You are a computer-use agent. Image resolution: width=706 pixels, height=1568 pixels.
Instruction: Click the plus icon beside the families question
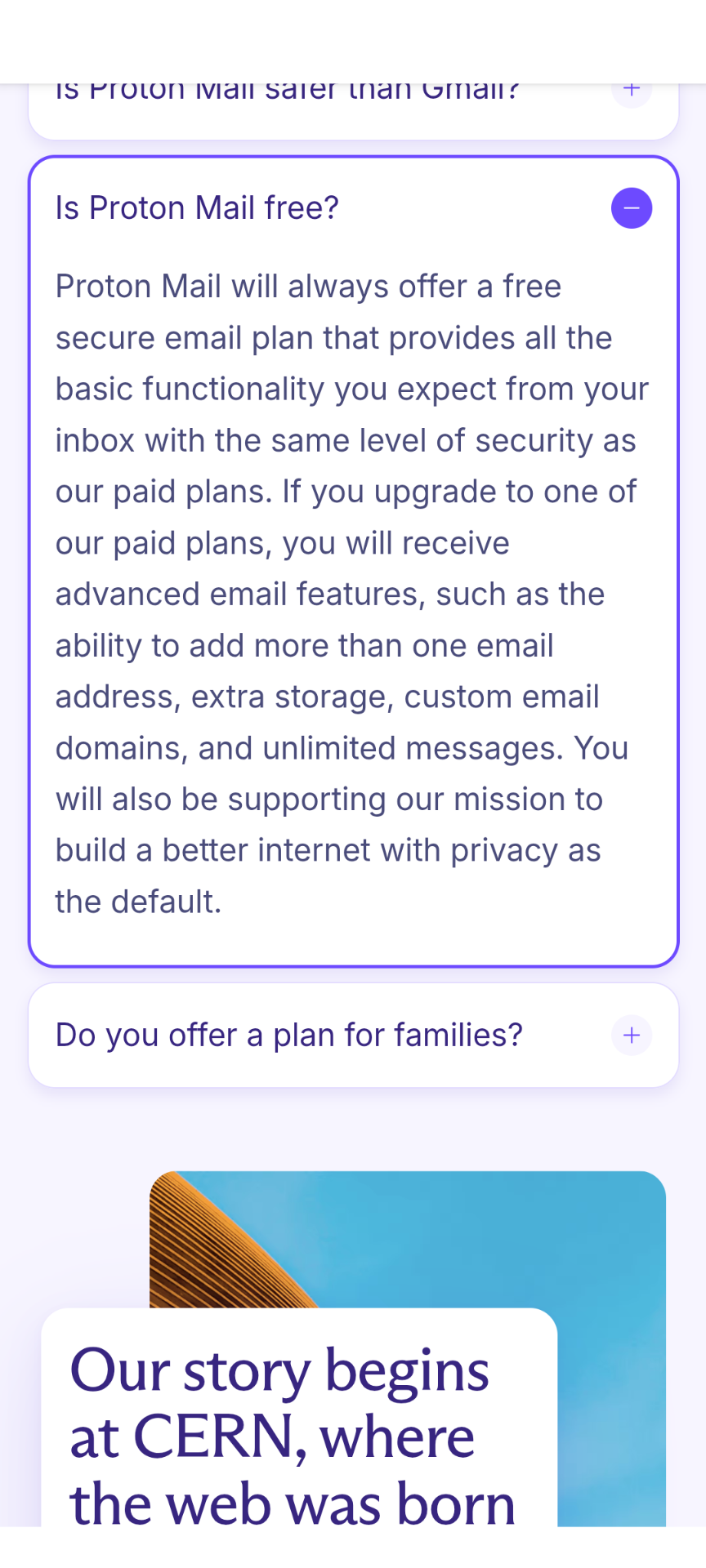(x=631, y=1036)
